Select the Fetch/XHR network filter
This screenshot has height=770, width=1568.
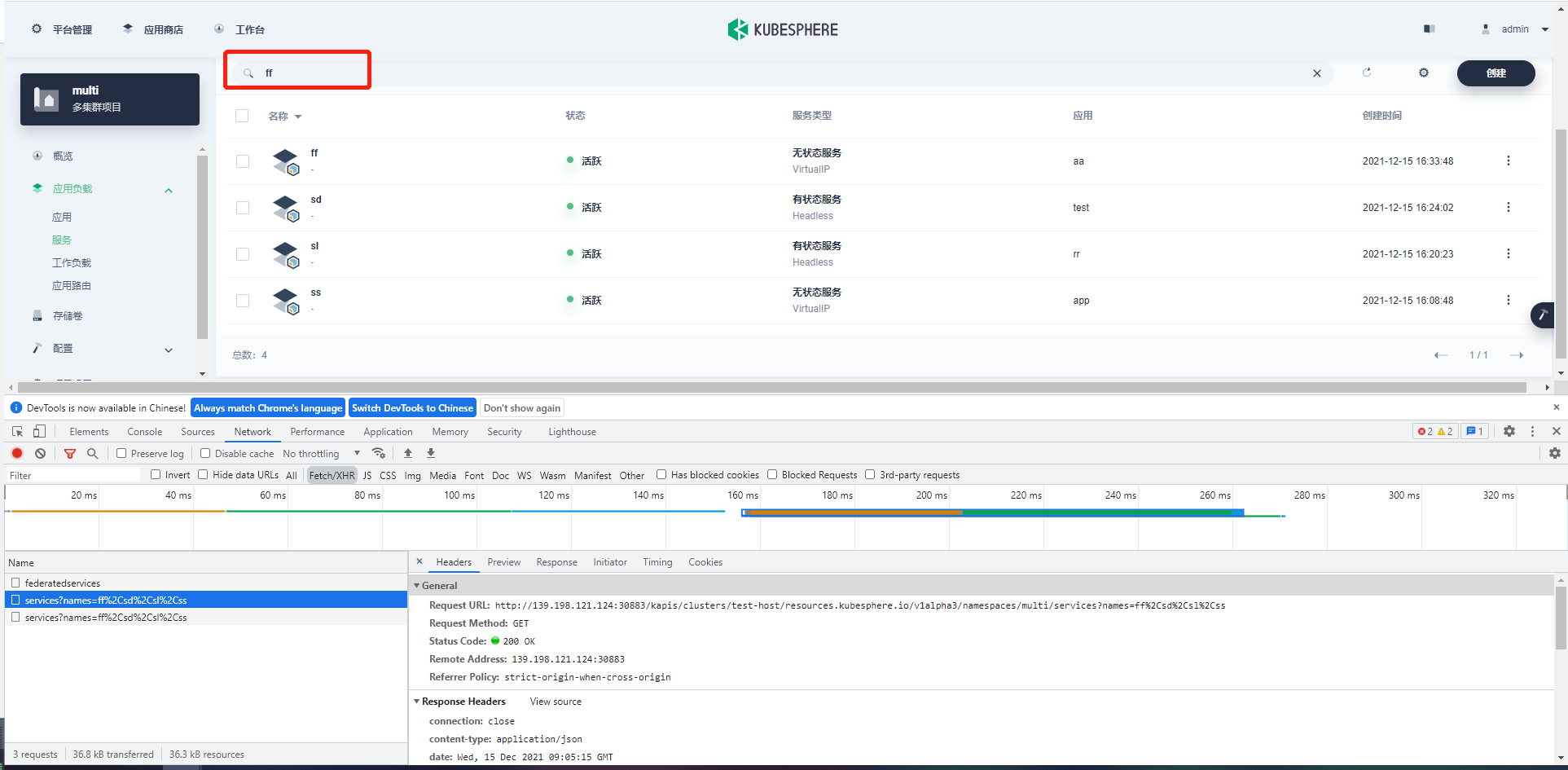pos(332,474)
